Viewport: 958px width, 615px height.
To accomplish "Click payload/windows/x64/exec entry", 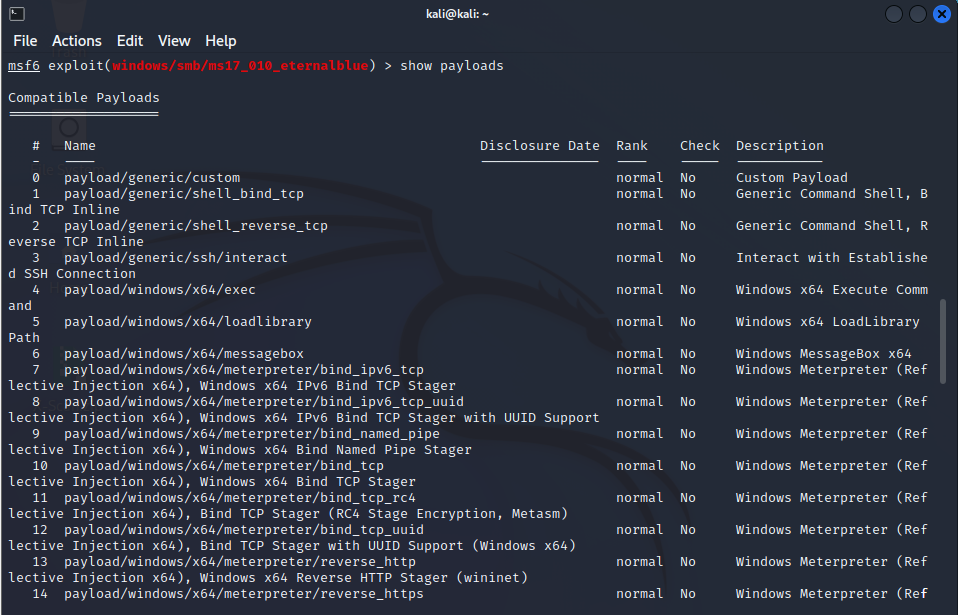I will [160, 289].
